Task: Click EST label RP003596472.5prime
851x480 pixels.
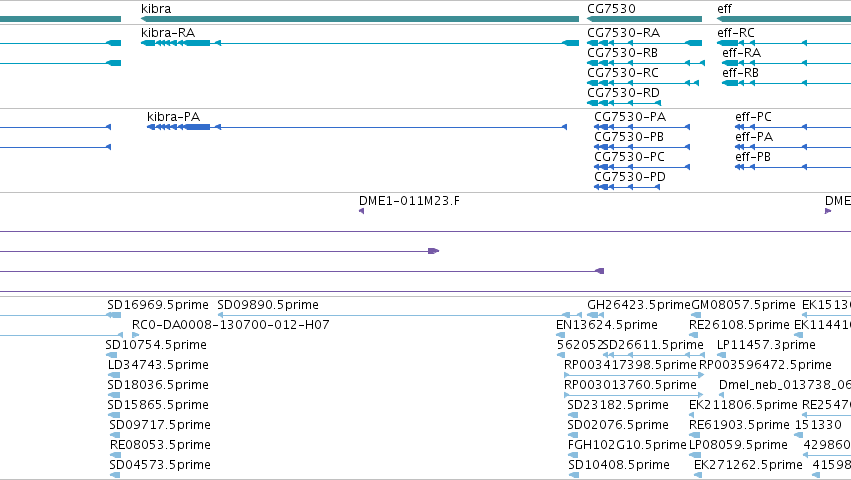Action: [x=765, y=365]
